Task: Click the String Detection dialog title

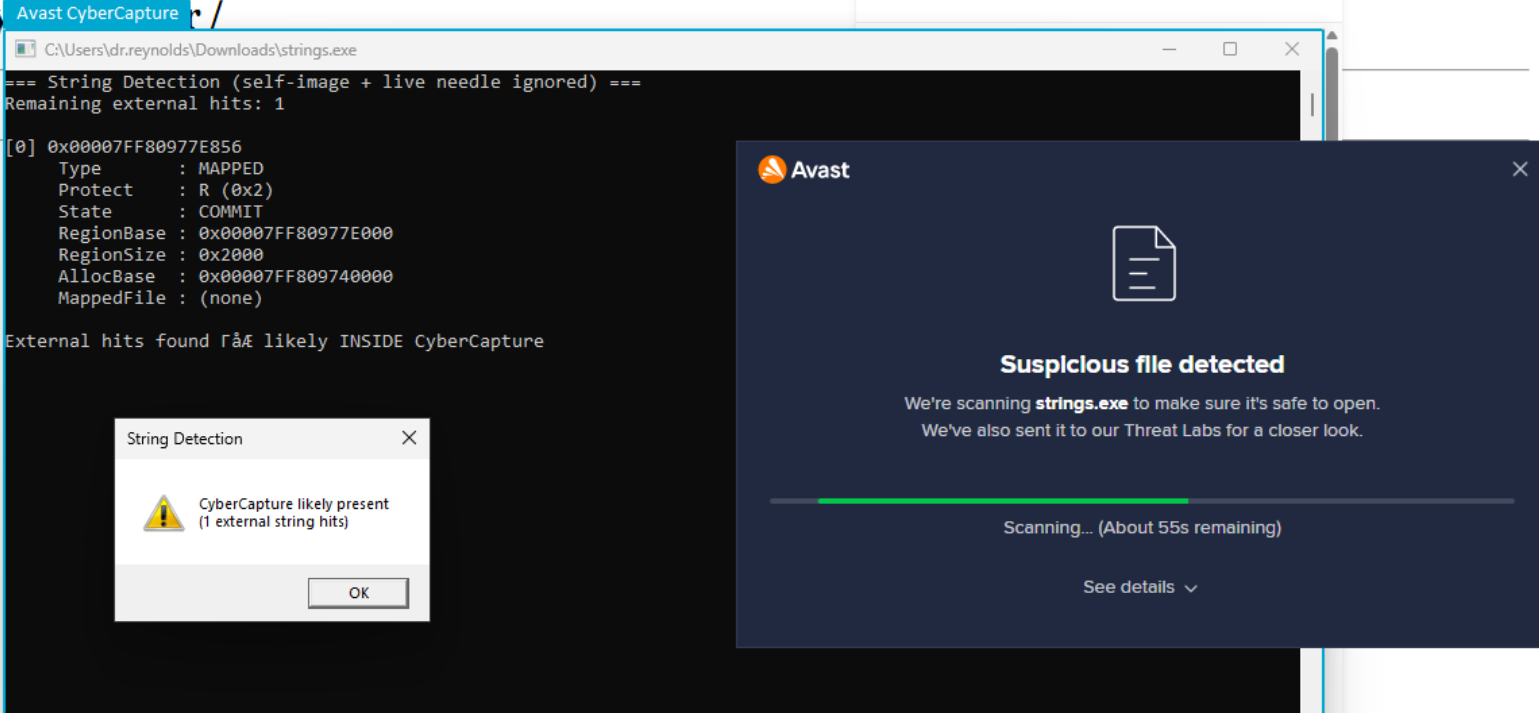Action: point(185,439)
